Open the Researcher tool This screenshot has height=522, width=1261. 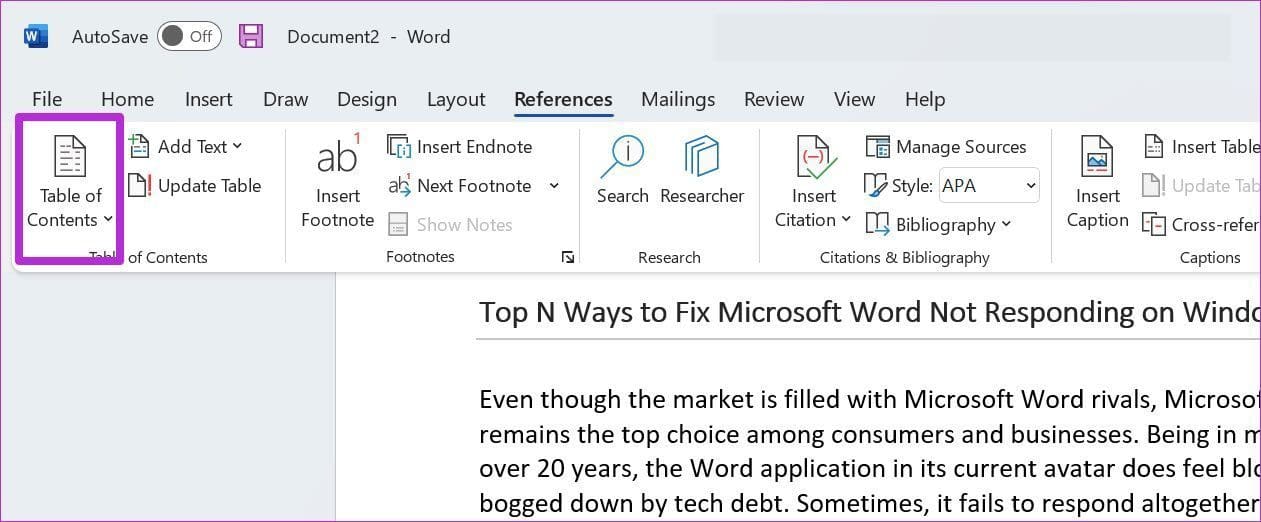coord(702,171)
